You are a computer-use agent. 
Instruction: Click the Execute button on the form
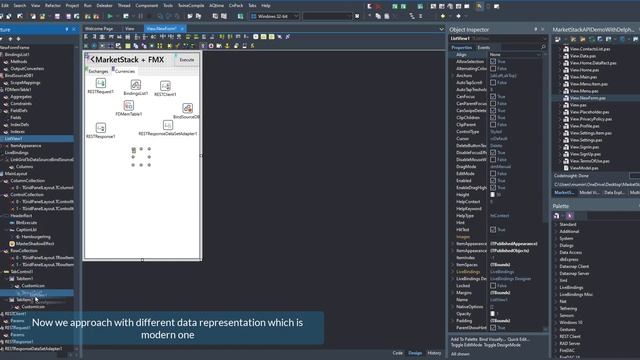tap(187, 60)
